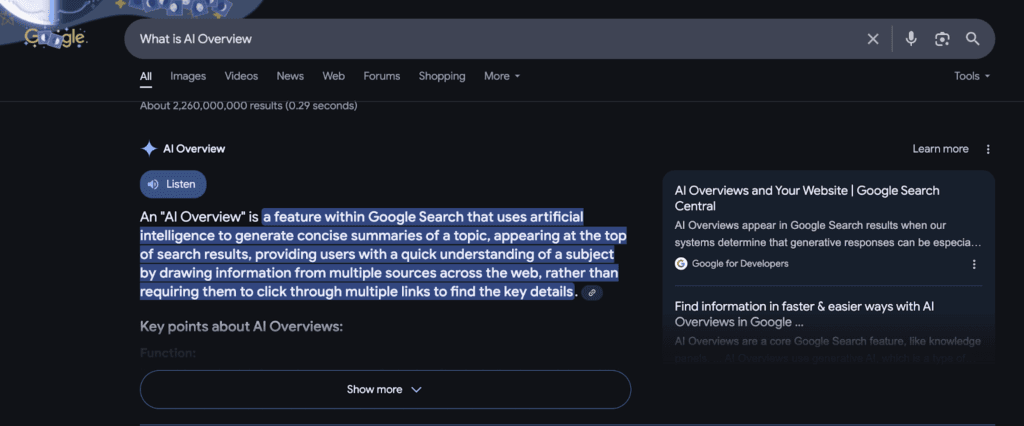Open the Tools dropdown
Image resolution: width=1024 pixels, height=426 pixels.
972,76
